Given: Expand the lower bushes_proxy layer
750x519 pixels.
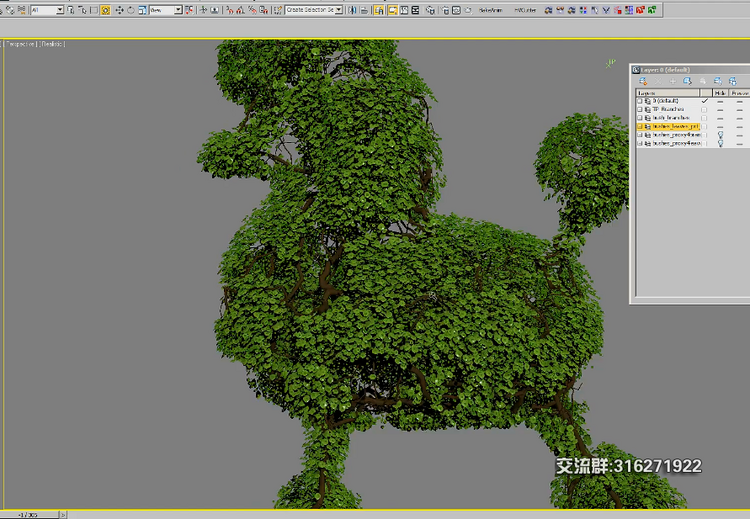Looking at the screenshot, I should coord(640,144).
